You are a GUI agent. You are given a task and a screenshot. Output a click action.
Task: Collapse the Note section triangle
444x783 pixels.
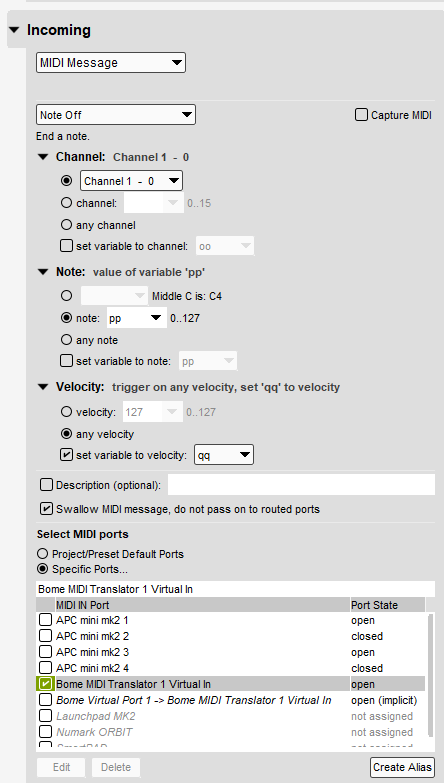(43, 272)
